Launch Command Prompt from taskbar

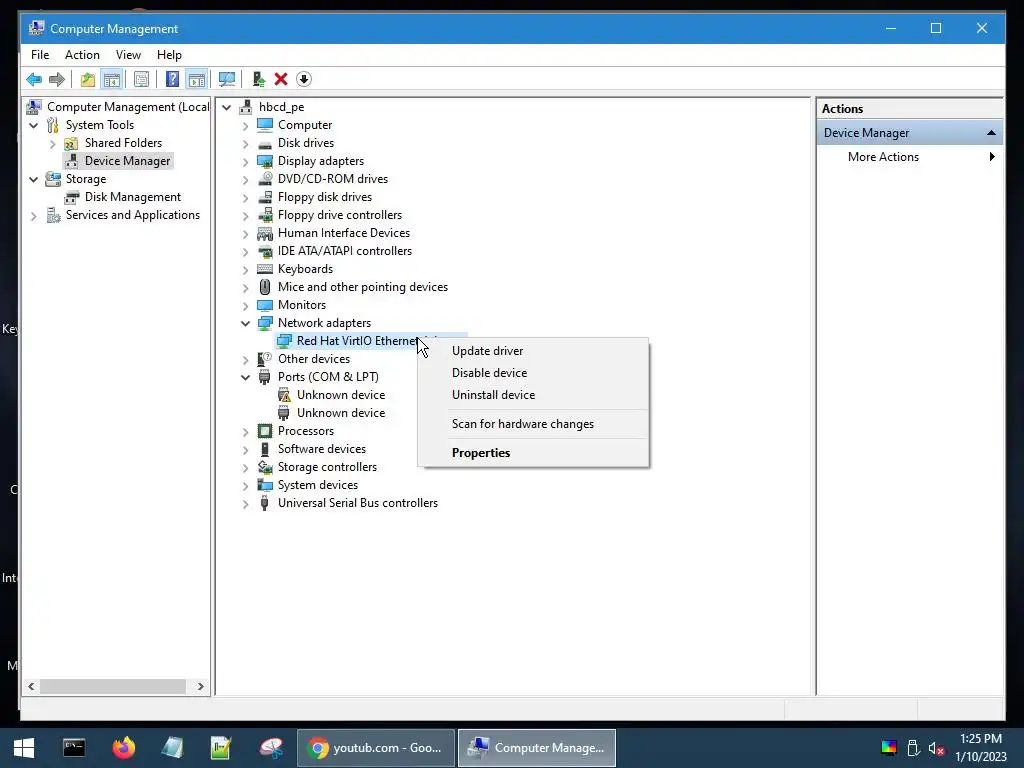tap(74, 748)
